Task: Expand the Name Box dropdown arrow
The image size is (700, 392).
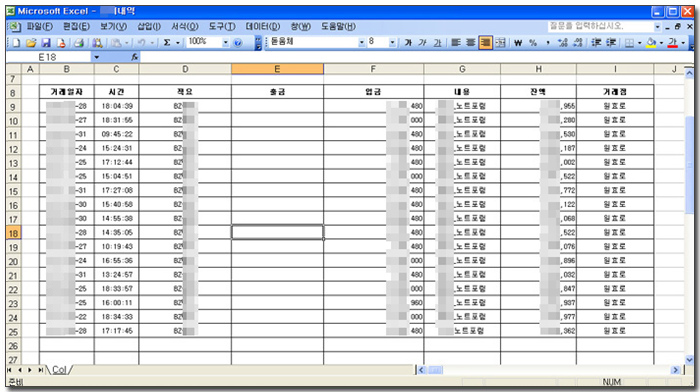Action: 96,57
